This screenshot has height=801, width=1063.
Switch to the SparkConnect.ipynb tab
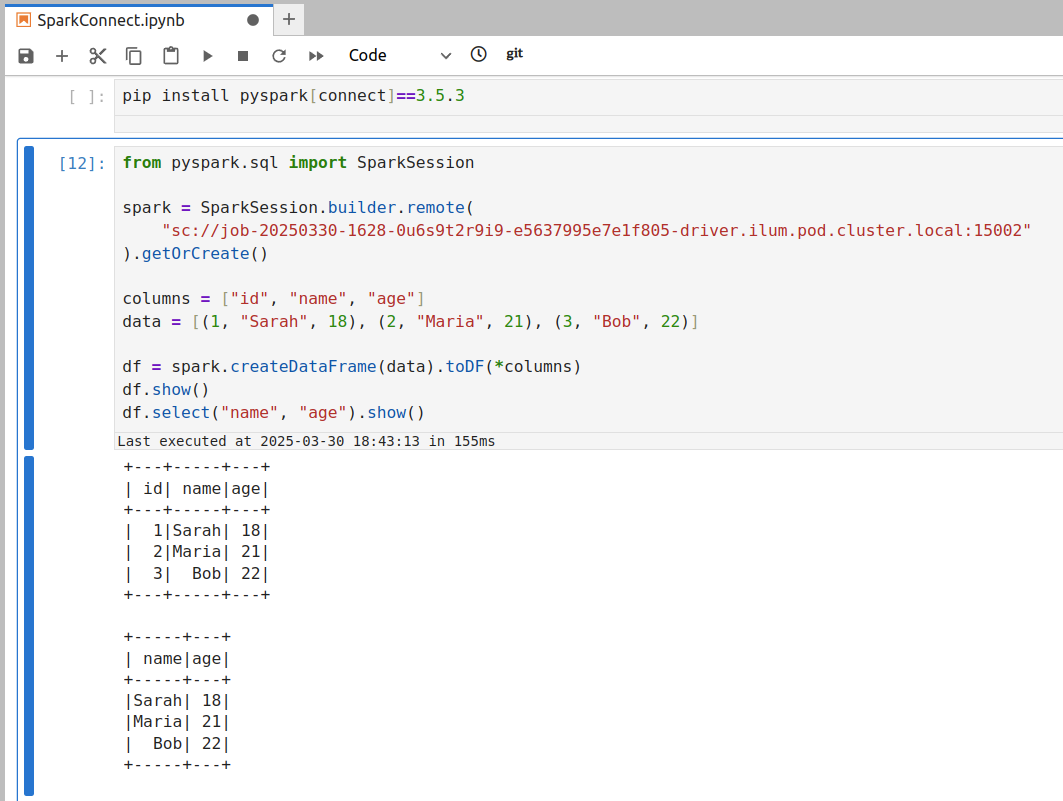[110, 19]
